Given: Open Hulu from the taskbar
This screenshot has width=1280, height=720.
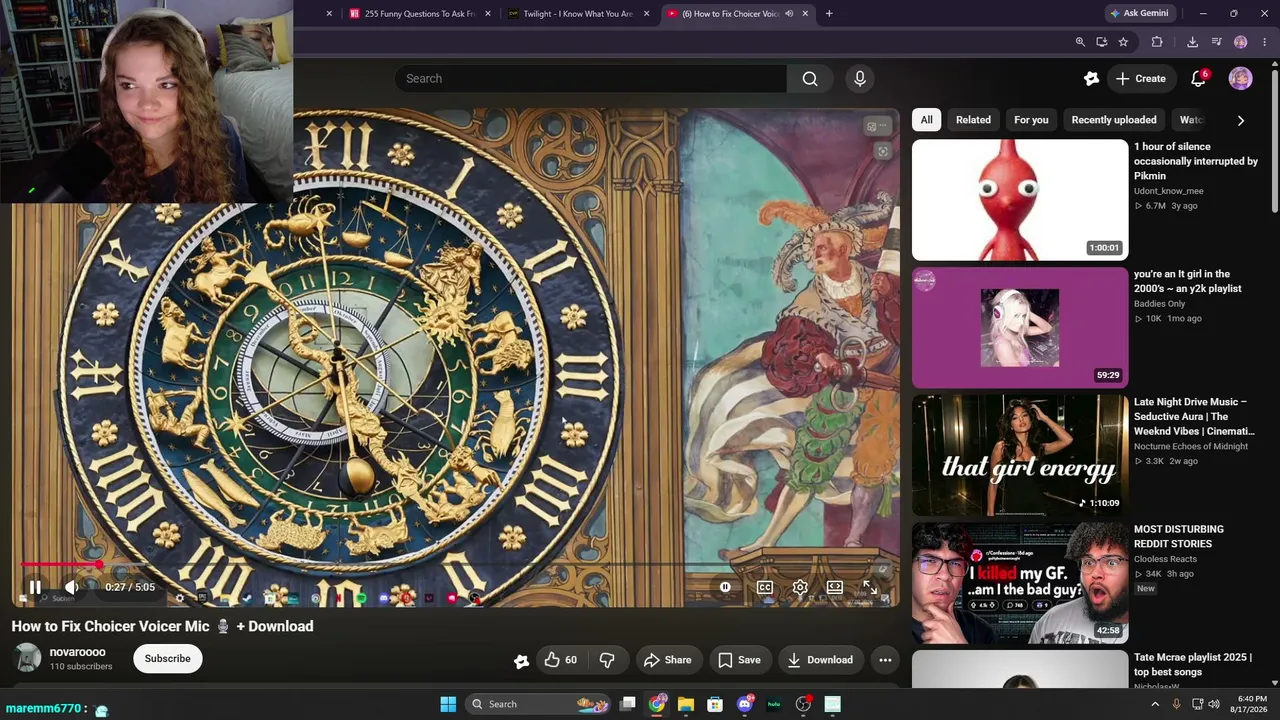Looking at the screenshot, I should point(773,704).
